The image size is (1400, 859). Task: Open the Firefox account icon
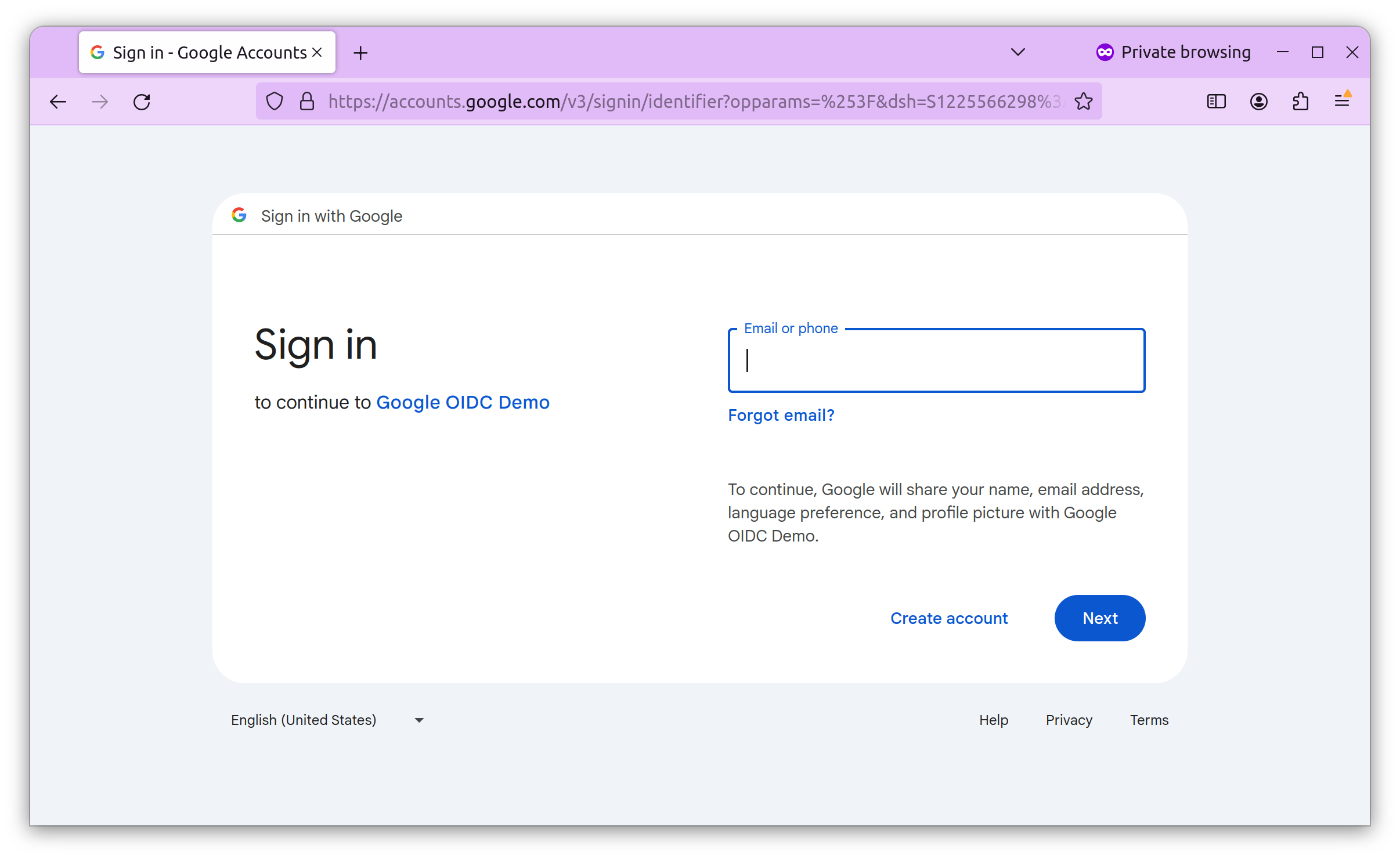pyautogui.click(x=1258, y=102)
